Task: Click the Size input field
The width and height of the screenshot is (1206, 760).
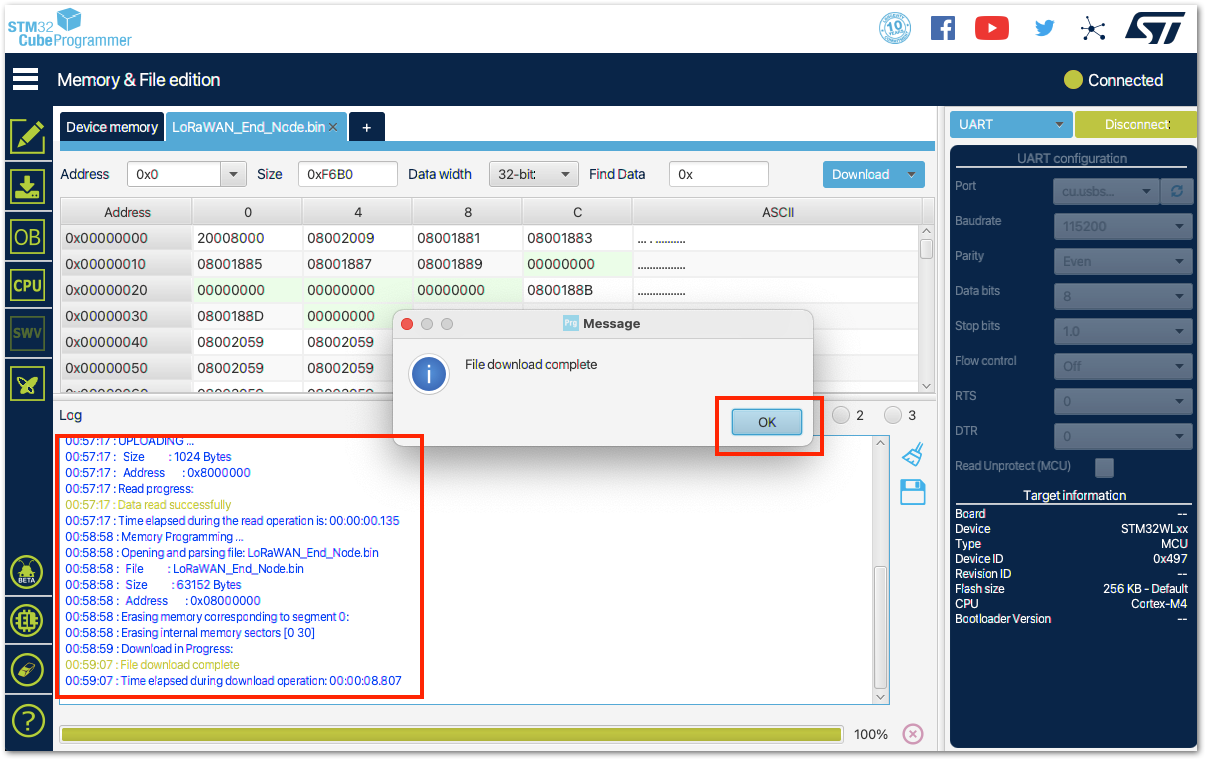Action: click(347, 174)
